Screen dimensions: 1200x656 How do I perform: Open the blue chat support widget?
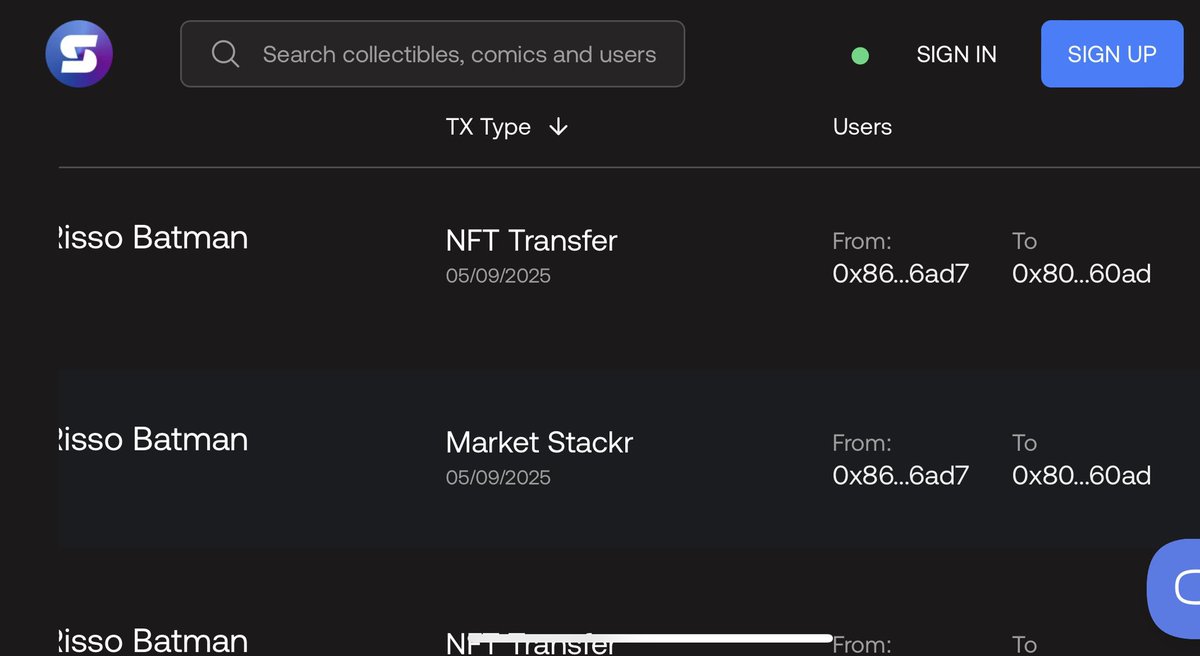[x=1174, y=588]
